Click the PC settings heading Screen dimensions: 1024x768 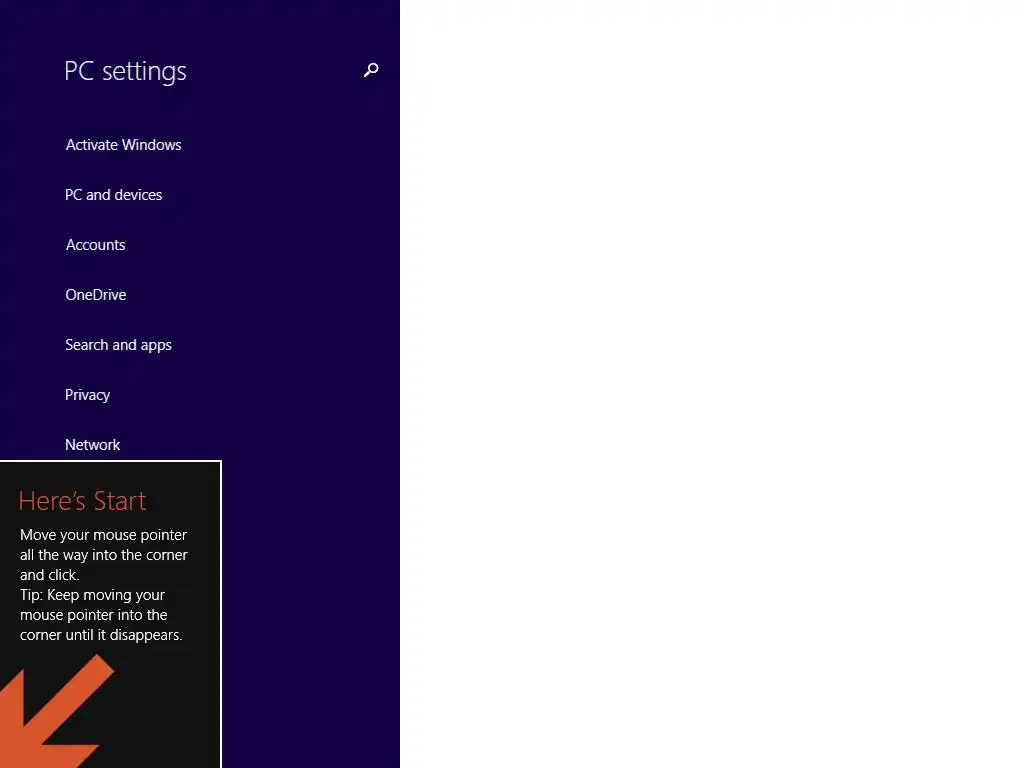point(125,71)
